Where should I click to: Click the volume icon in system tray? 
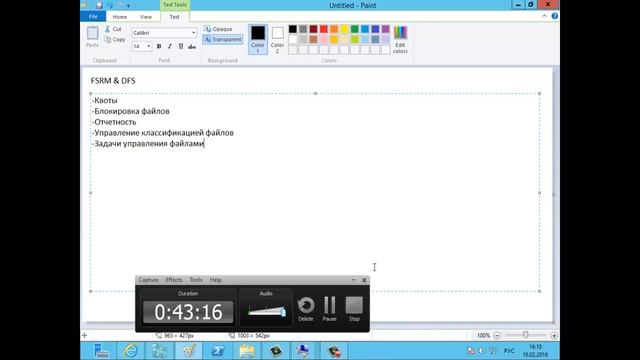pos(482,351)
